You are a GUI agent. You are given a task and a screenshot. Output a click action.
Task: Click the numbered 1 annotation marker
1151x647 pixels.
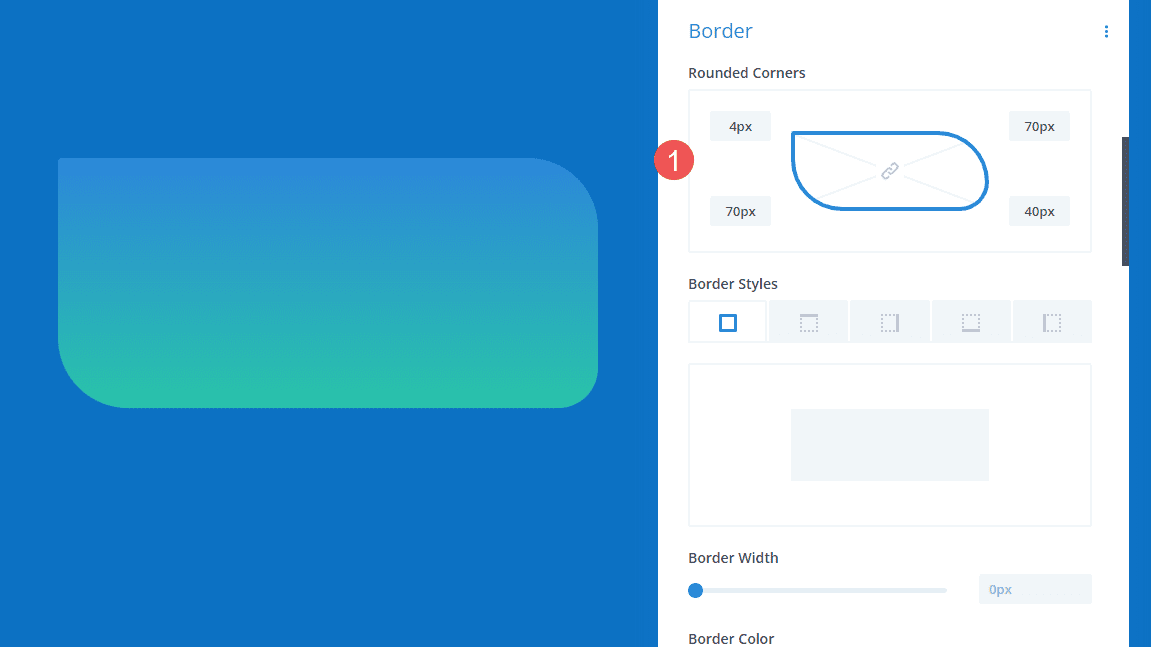675,160
